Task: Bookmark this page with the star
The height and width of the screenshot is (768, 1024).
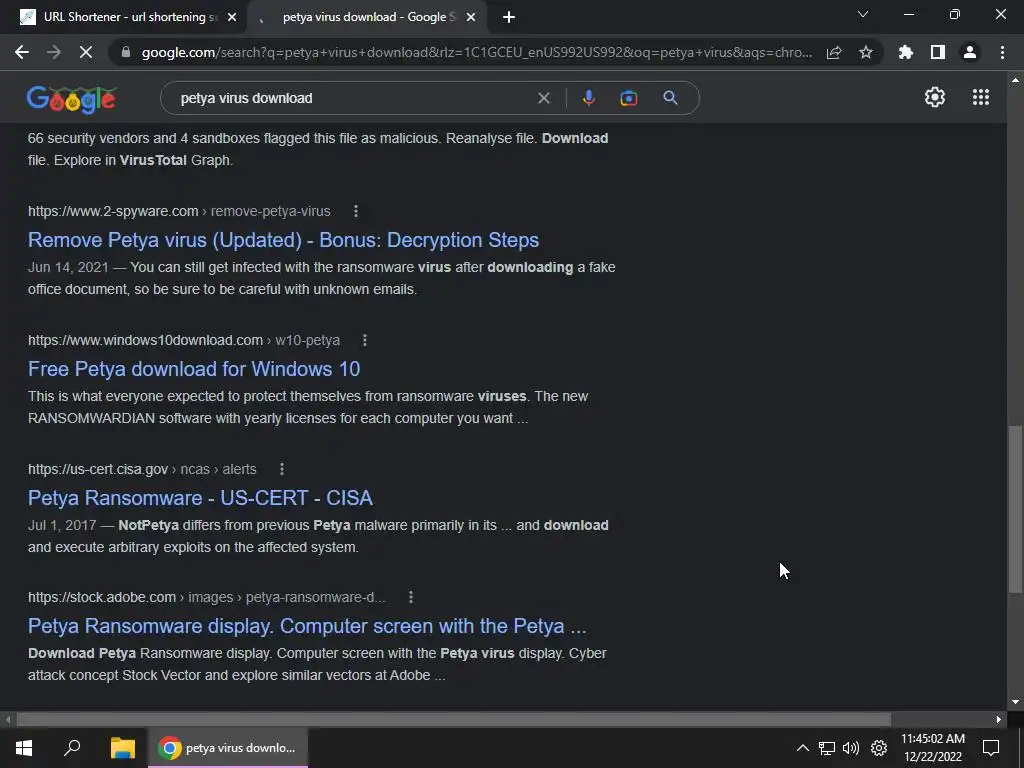Action: (866, 52)
